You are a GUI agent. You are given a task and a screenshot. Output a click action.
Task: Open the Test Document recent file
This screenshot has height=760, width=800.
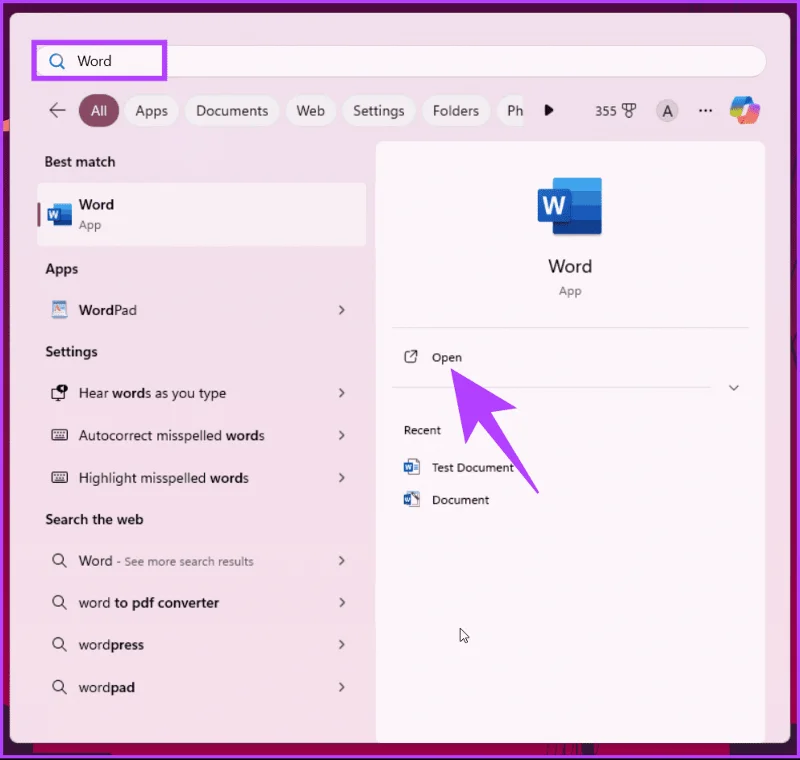pyautogui.click(x=472, y=467)
